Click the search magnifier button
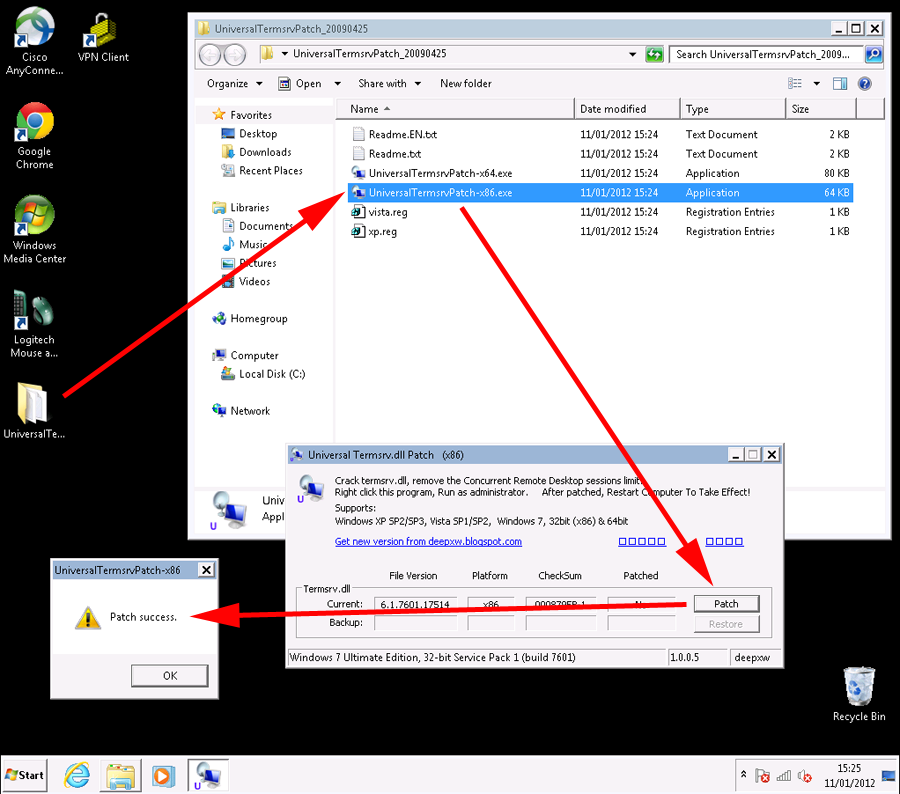The image size is (900, 794). point(874,55)
